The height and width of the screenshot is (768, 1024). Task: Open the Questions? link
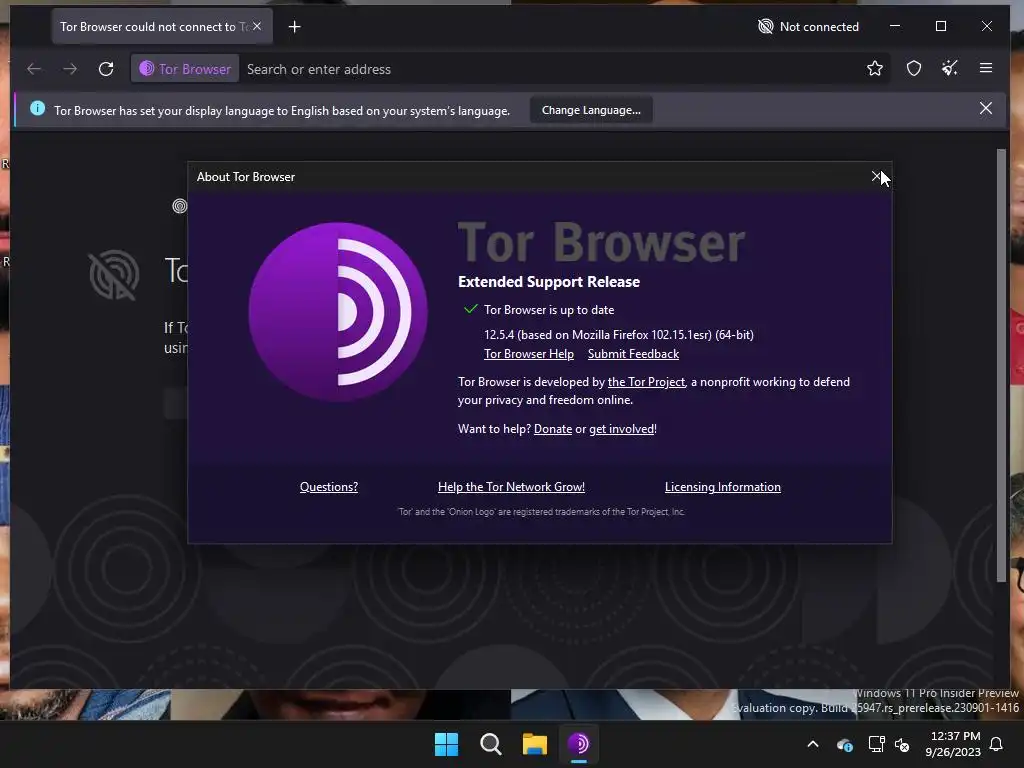(328, 487)
